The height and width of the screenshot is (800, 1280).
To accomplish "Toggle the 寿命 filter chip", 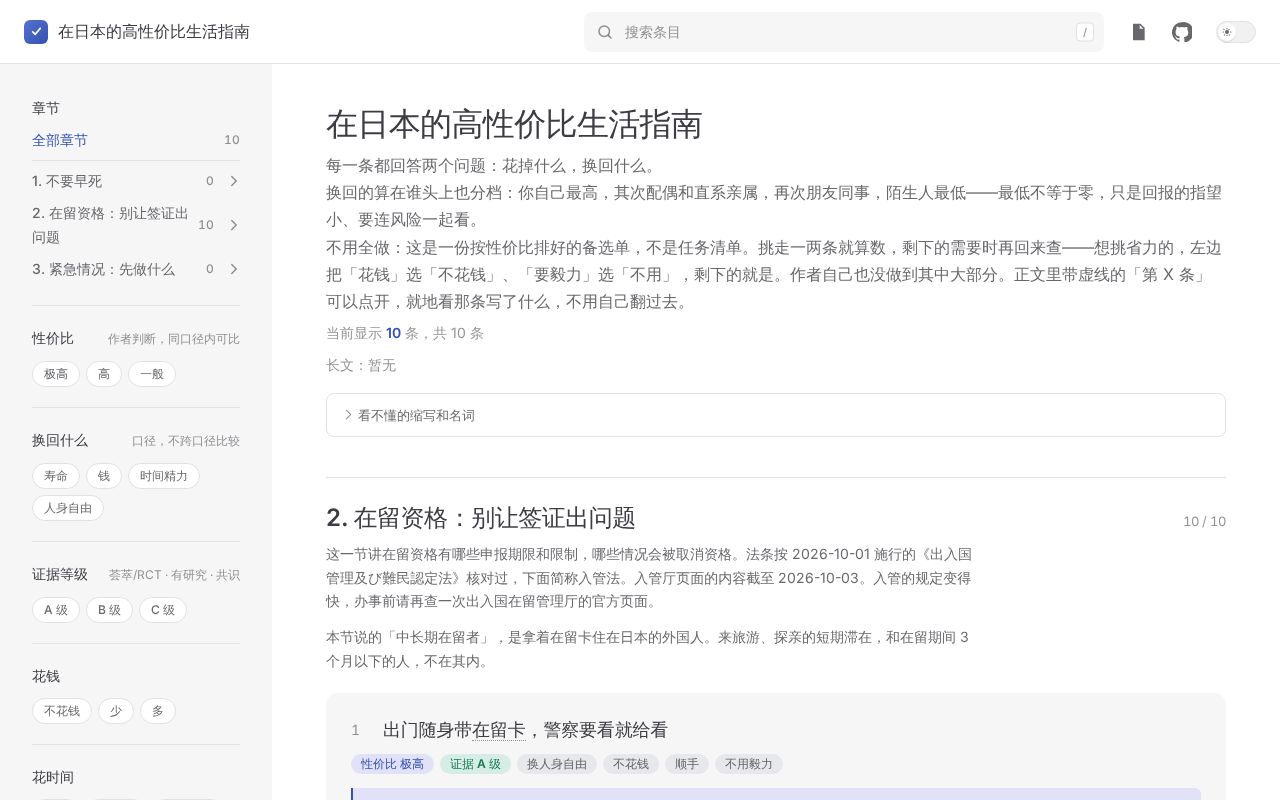I will point(56,476).
